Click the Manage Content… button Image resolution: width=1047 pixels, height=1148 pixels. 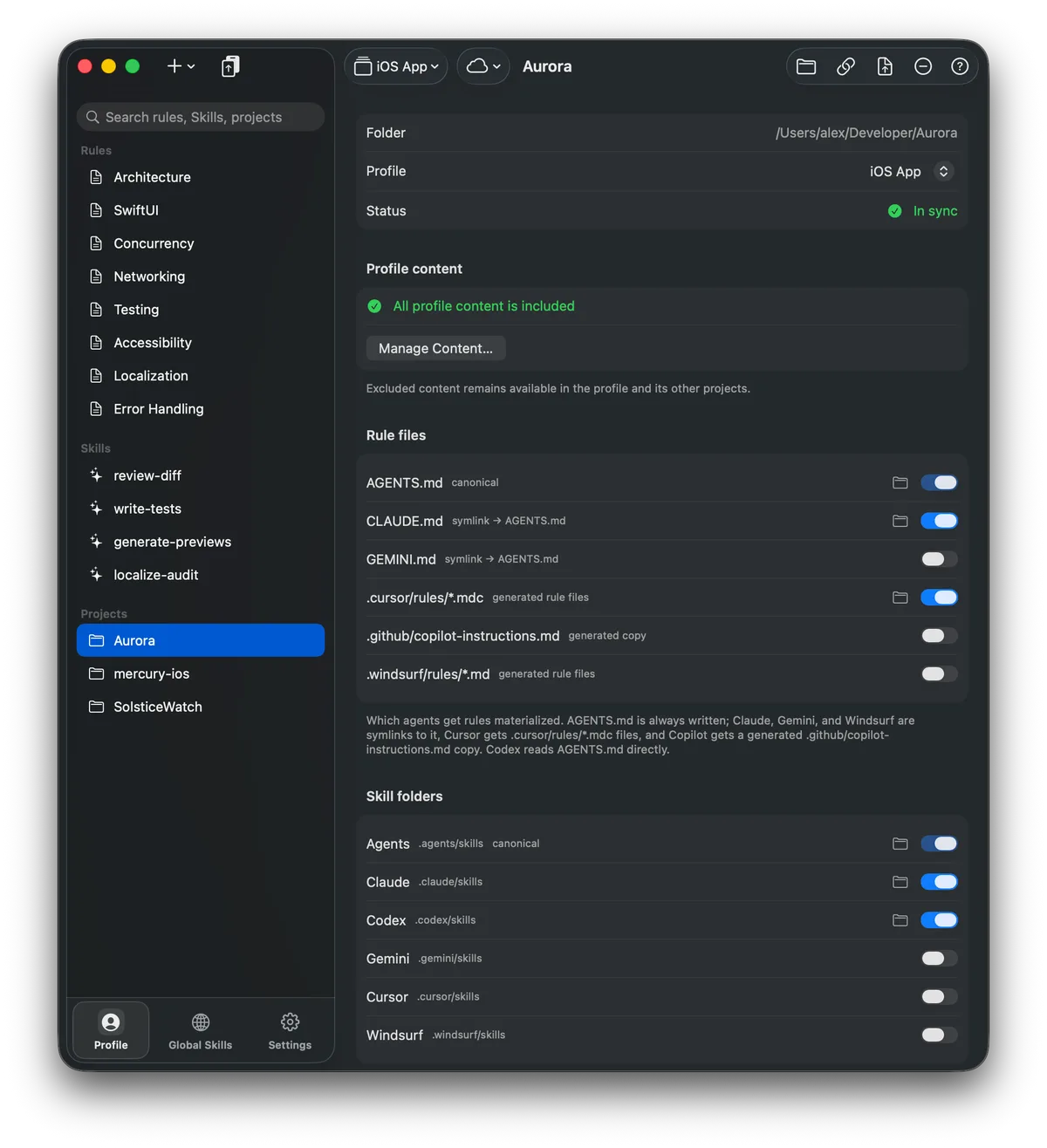(435, 348)
